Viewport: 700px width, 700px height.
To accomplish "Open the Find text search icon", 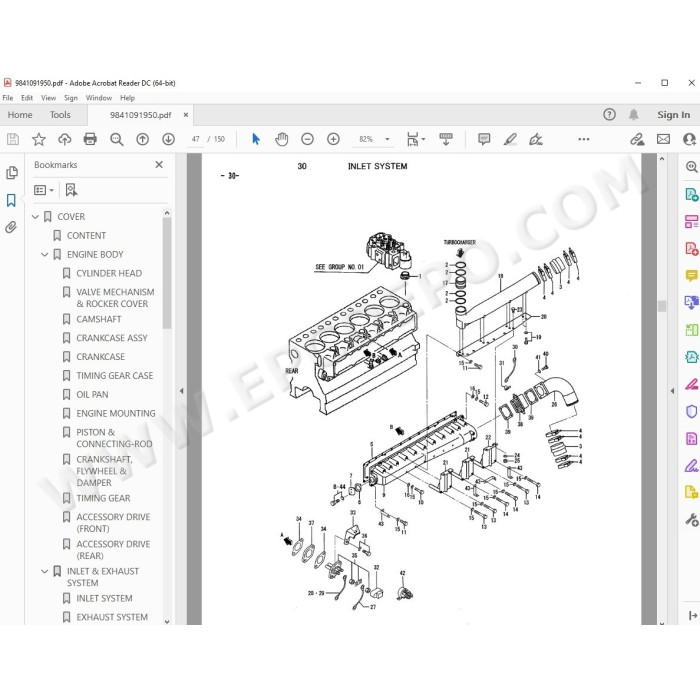I will (117, 139).
